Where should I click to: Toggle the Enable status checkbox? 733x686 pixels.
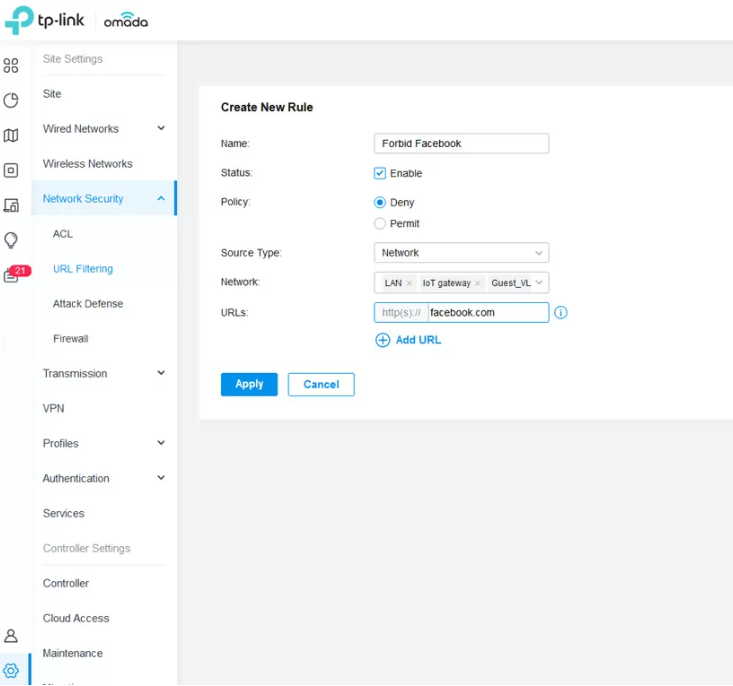[380, 173]
